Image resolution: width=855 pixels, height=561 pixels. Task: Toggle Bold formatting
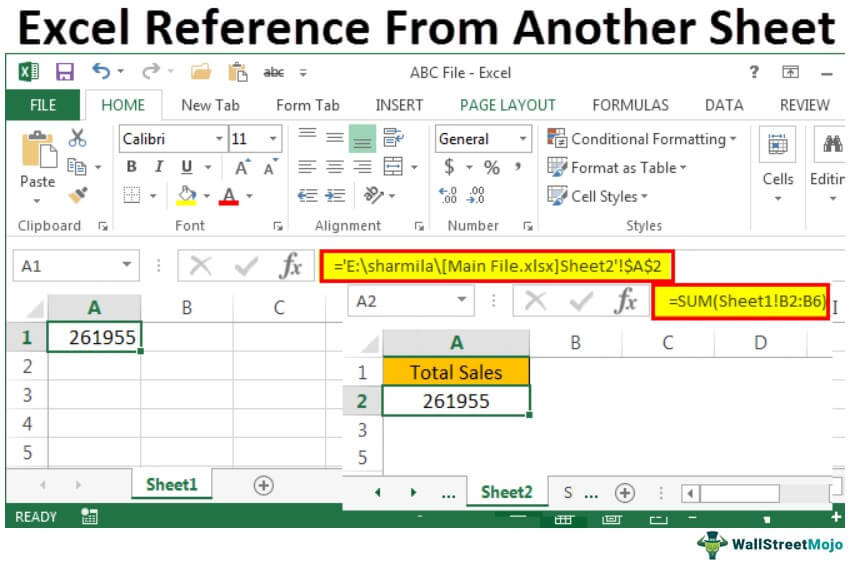click(131, 167)
